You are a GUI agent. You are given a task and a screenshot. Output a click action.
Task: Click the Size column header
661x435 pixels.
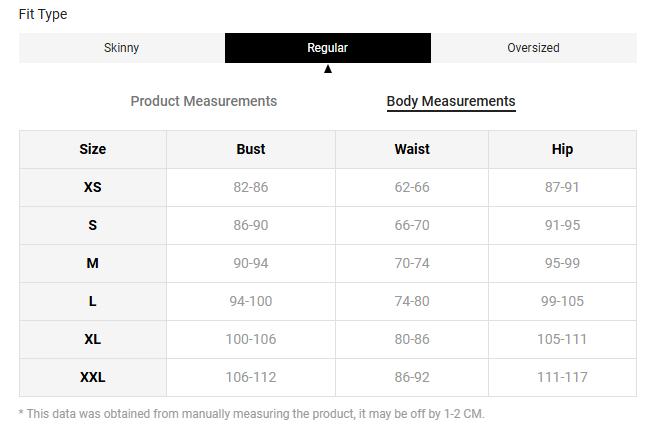tap(93, 149)
